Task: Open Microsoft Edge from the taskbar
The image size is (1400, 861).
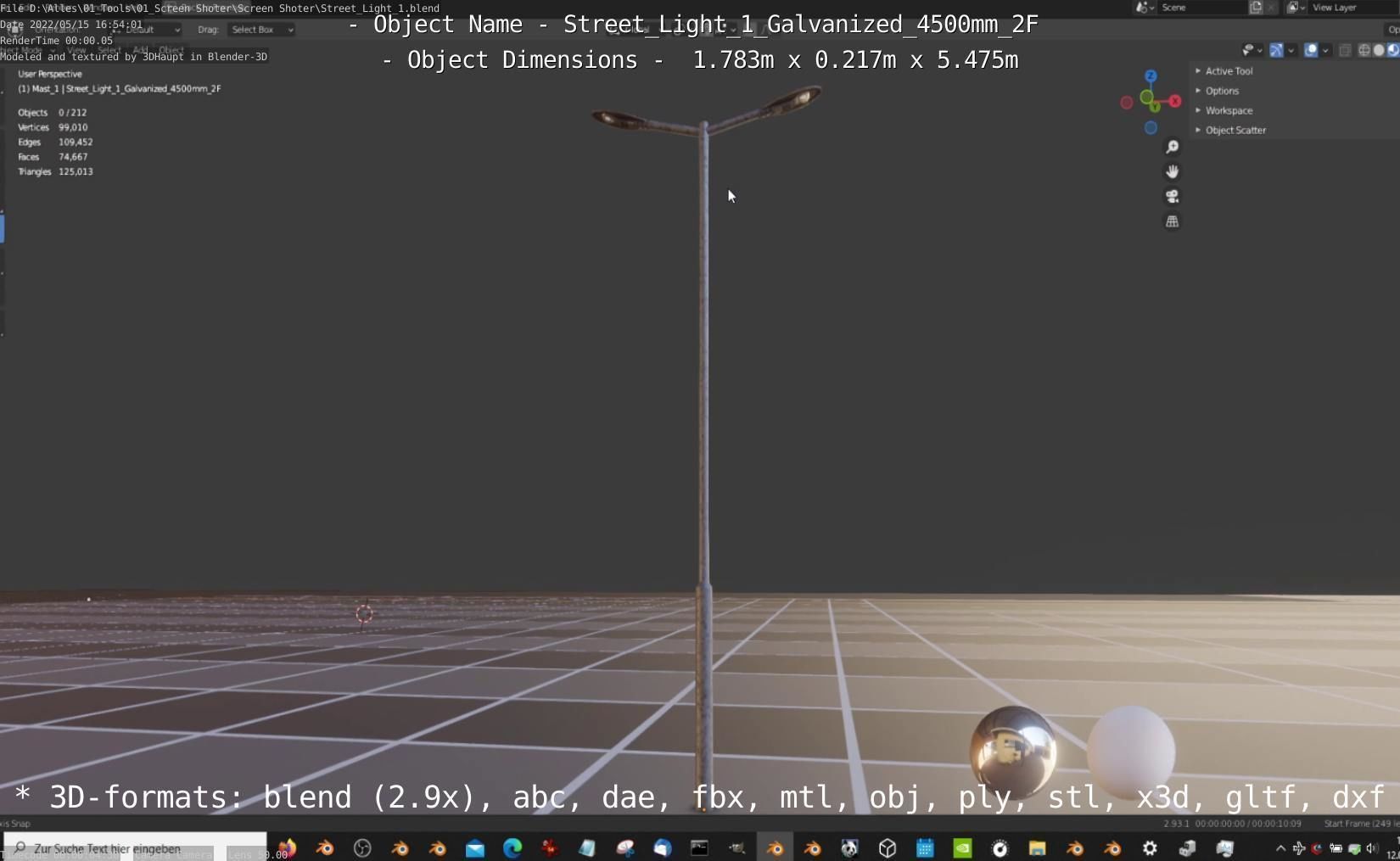Action: (x=512, y=847)
